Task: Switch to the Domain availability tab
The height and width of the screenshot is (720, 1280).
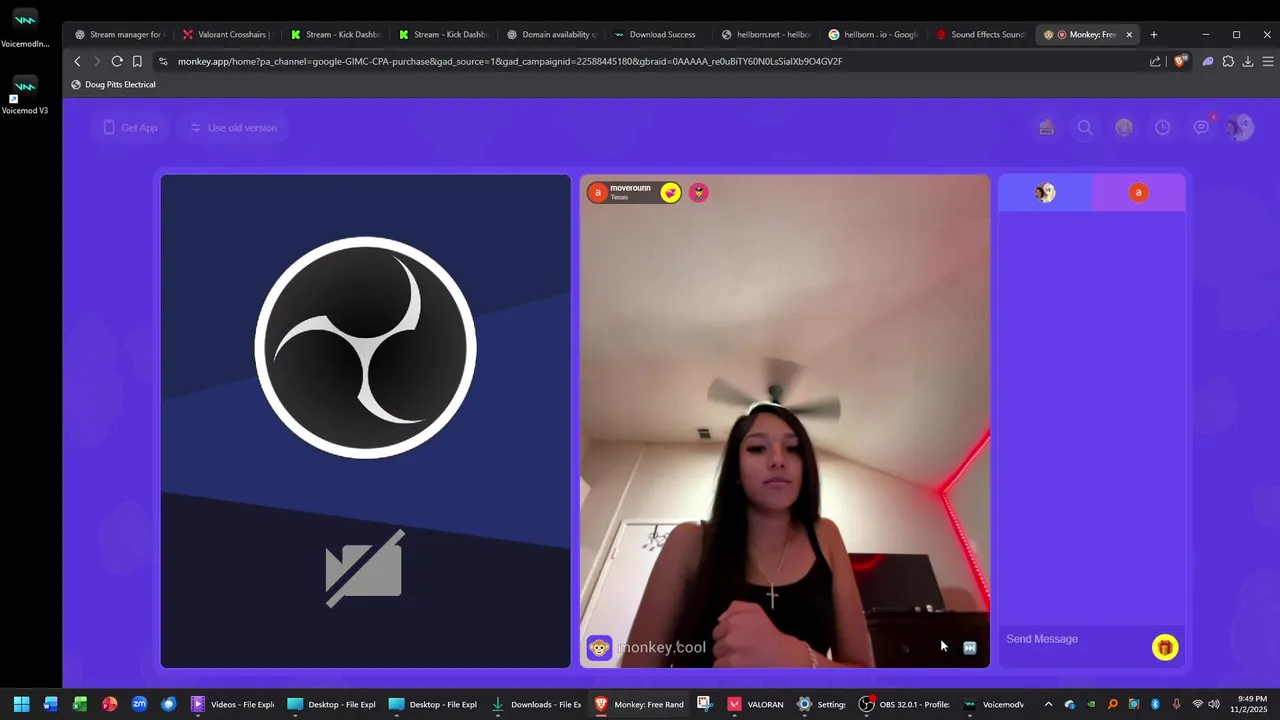Action: [550, 34]
